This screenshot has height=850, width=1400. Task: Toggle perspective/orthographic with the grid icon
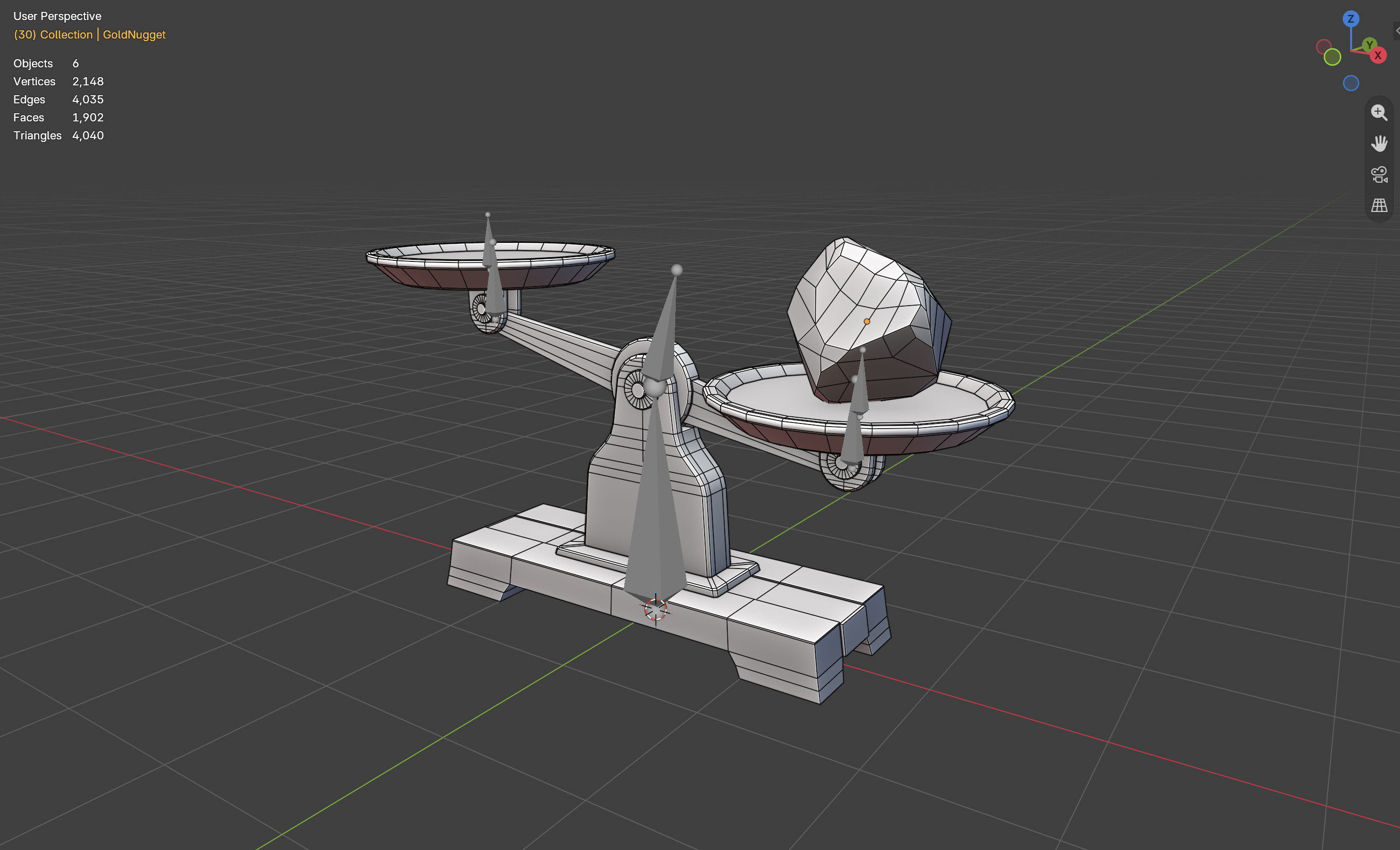[x=1379, y=205]
